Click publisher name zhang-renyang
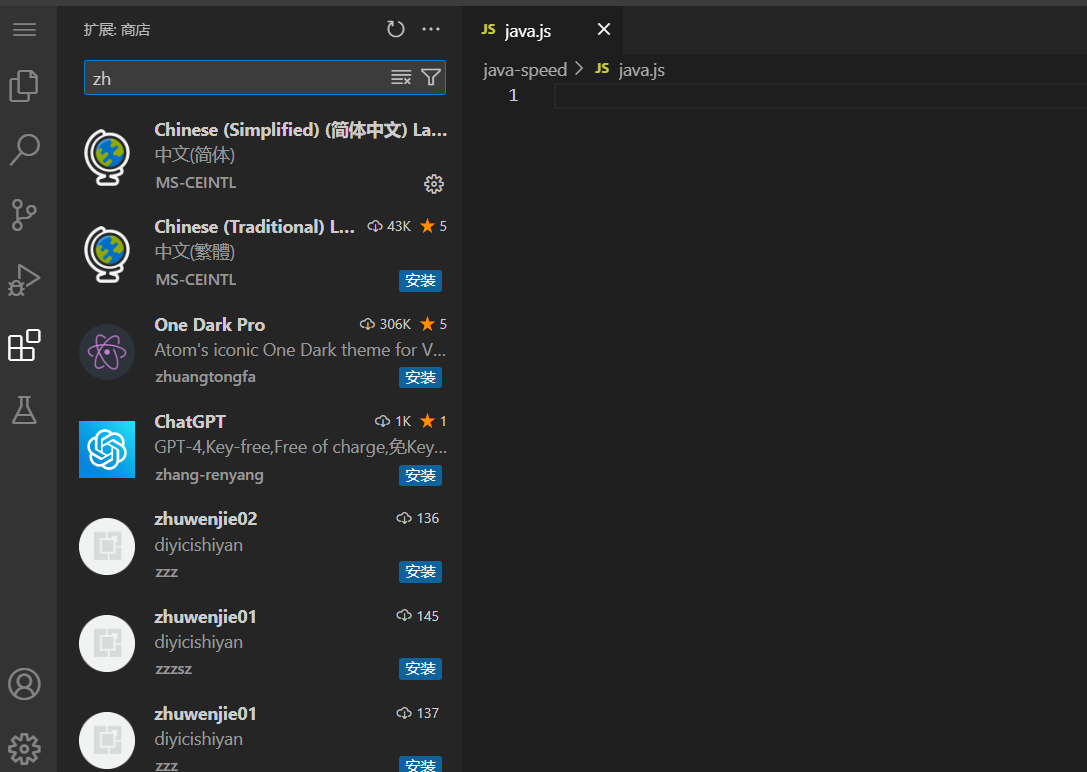Viewport: 1087px width, 772px height. point(209,475)
